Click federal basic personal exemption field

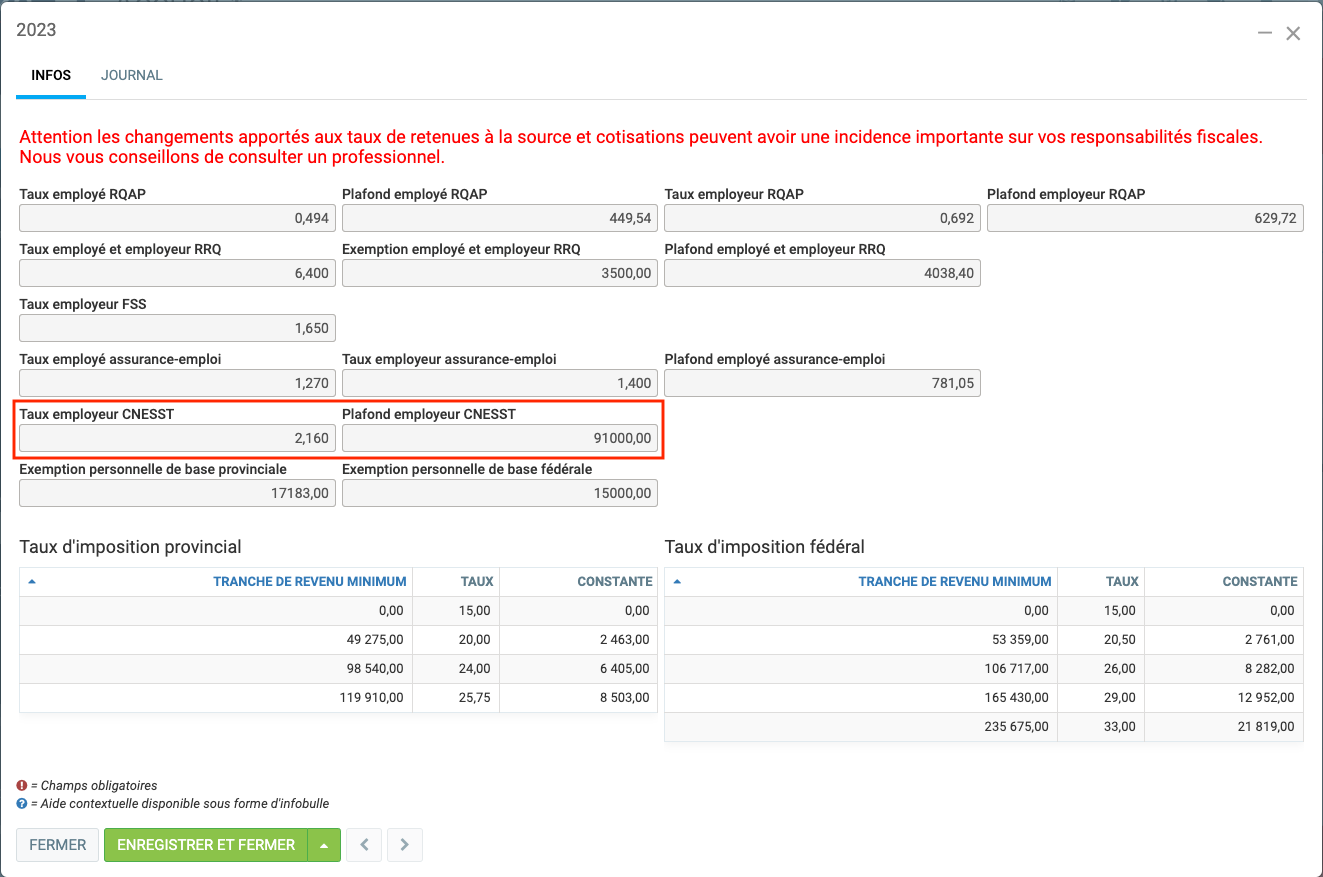499,493
